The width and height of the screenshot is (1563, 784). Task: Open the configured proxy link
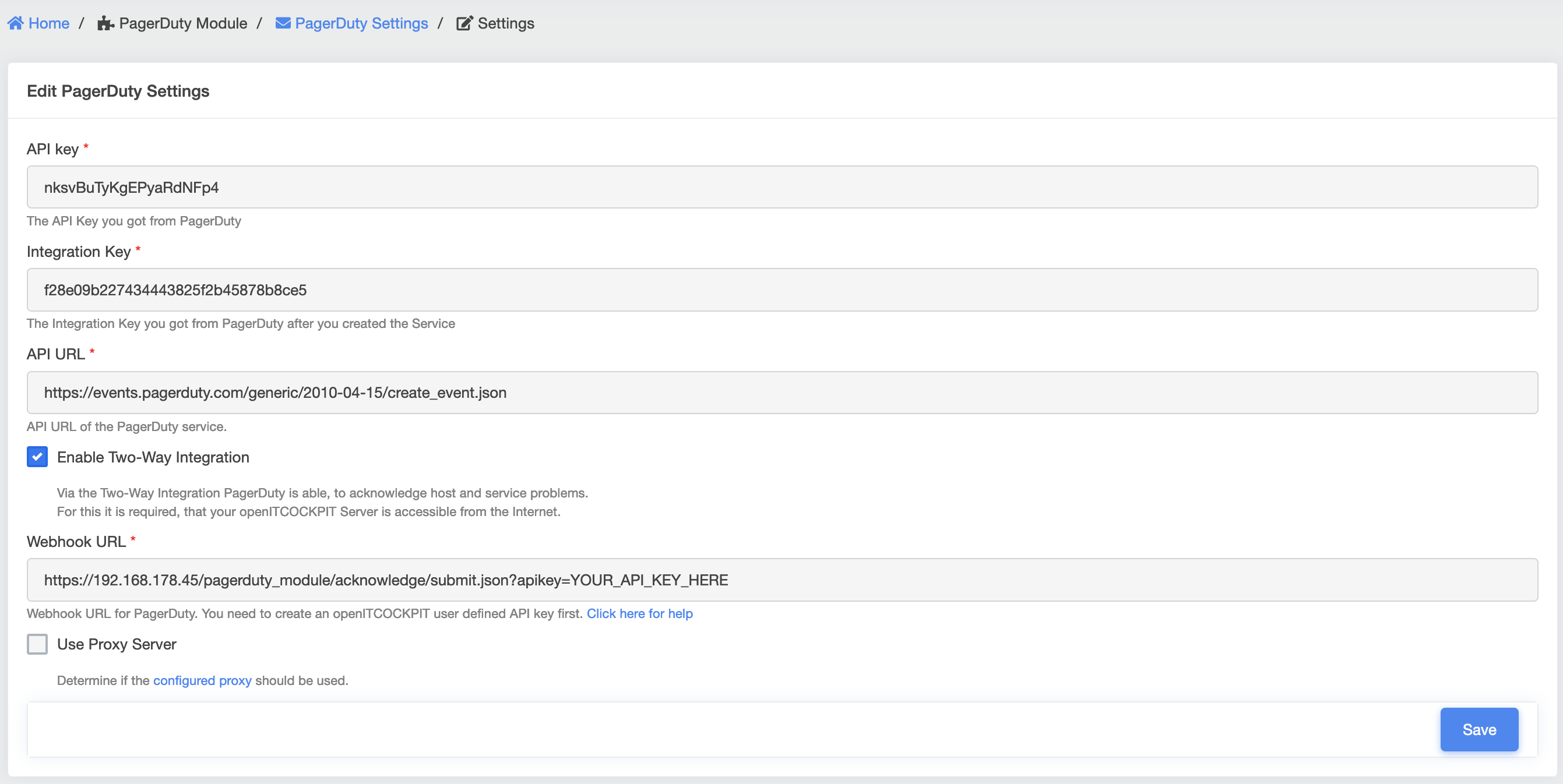[202, 680]
